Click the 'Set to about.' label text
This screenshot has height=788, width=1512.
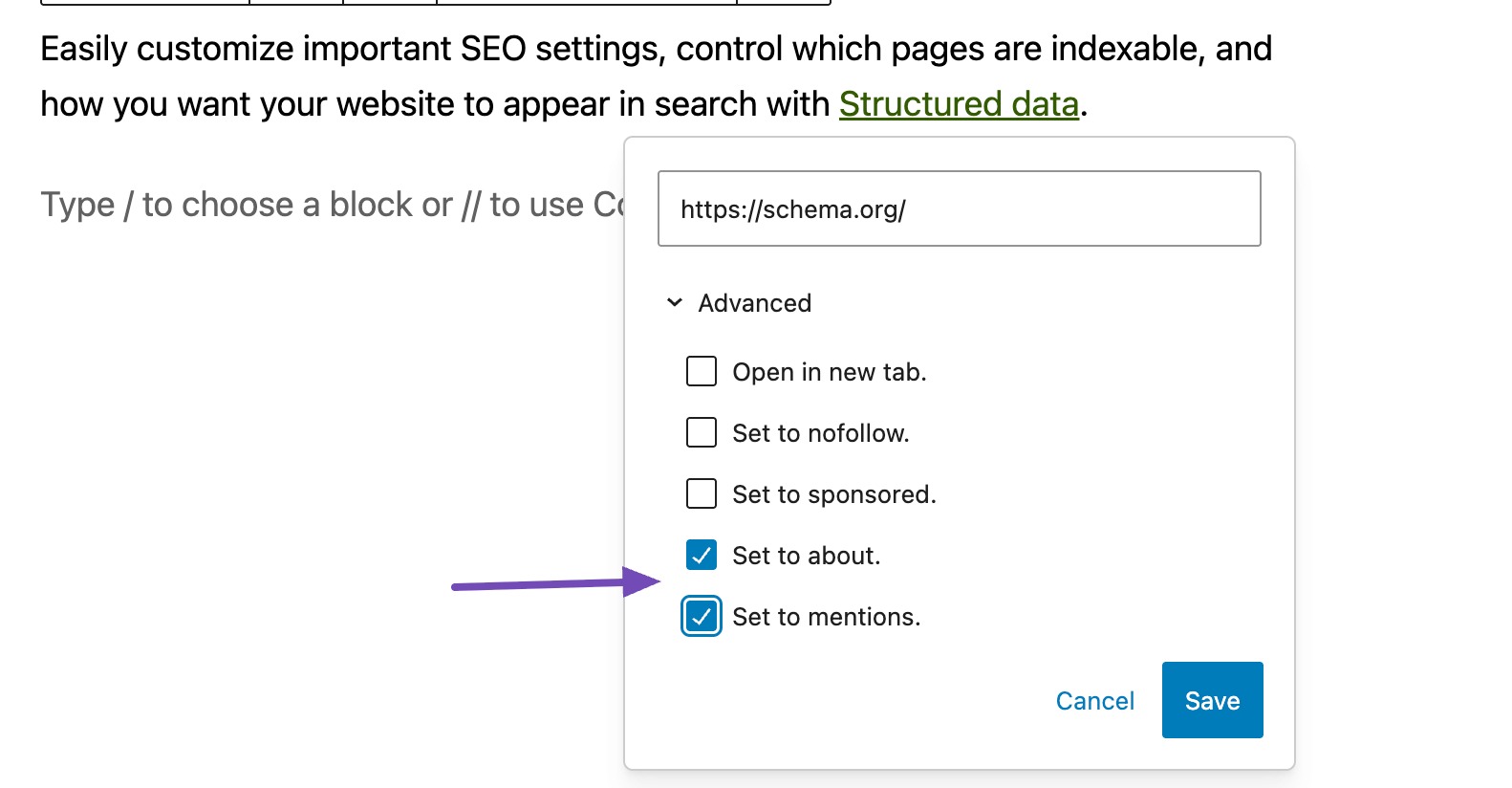[806, 556]
